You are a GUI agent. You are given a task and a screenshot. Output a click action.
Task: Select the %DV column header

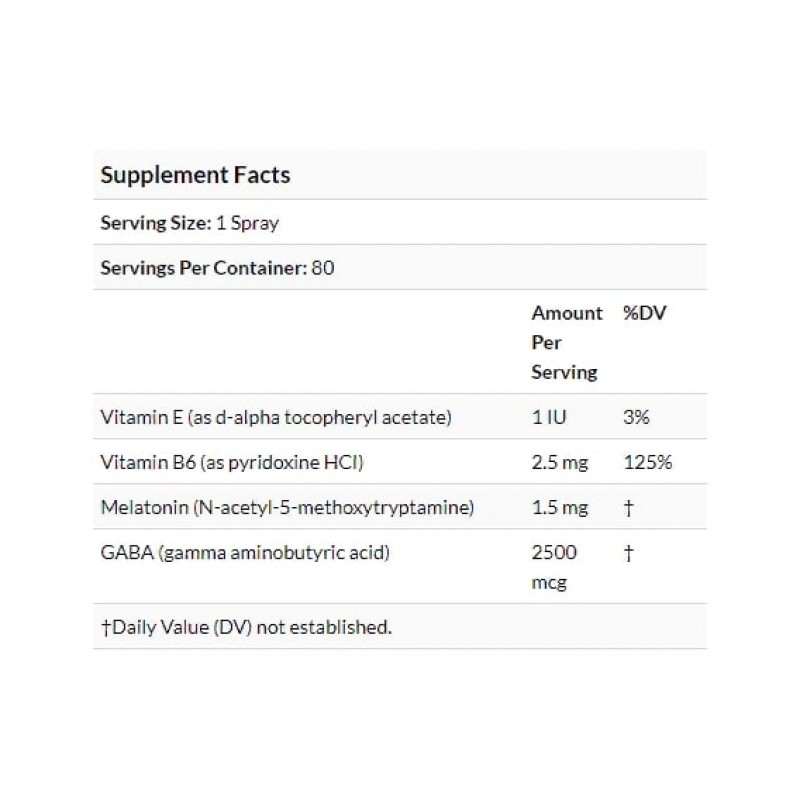[644, 313]
